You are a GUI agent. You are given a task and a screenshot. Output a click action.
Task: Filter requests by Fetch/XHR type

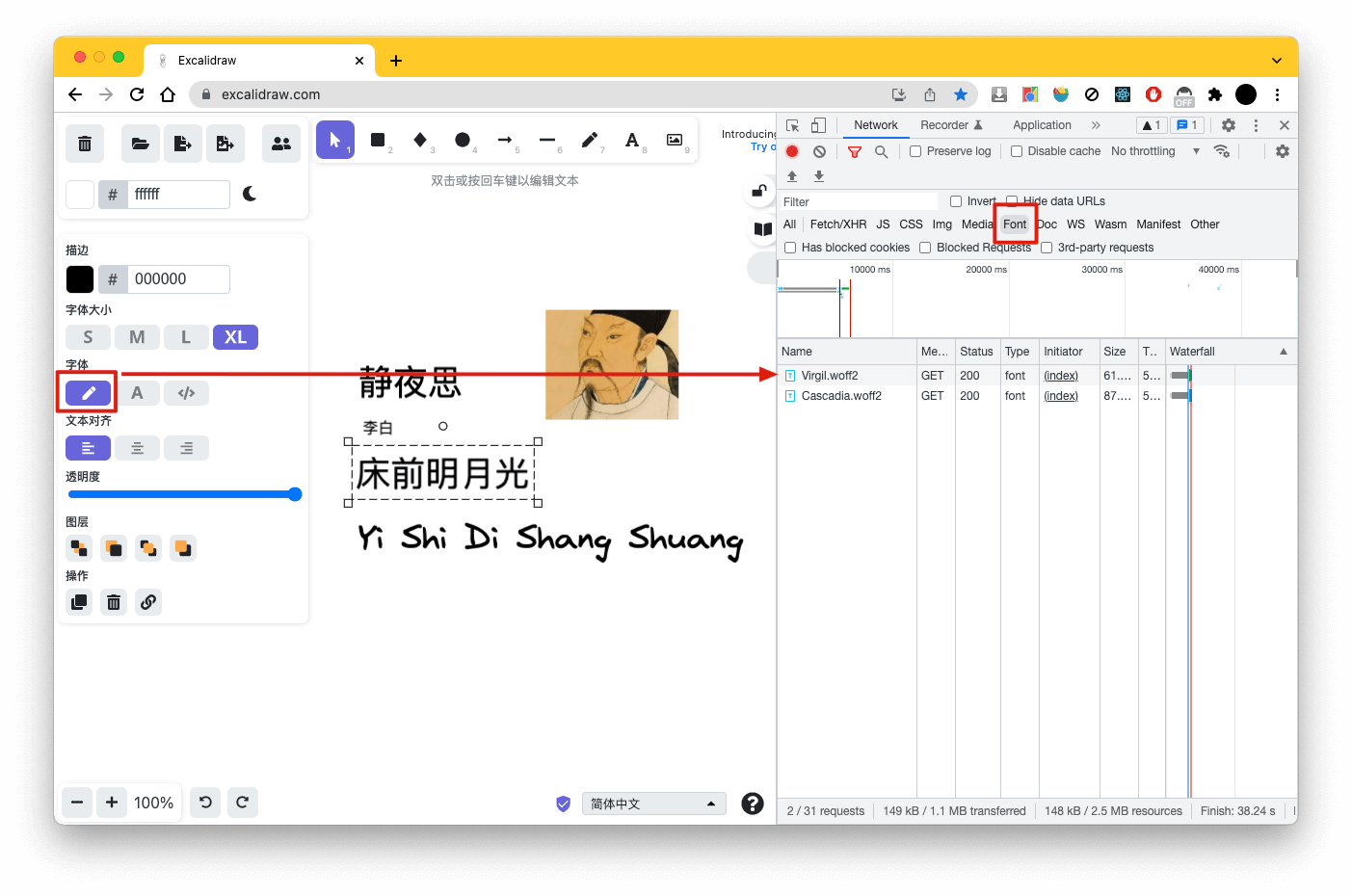pos(838,224)
